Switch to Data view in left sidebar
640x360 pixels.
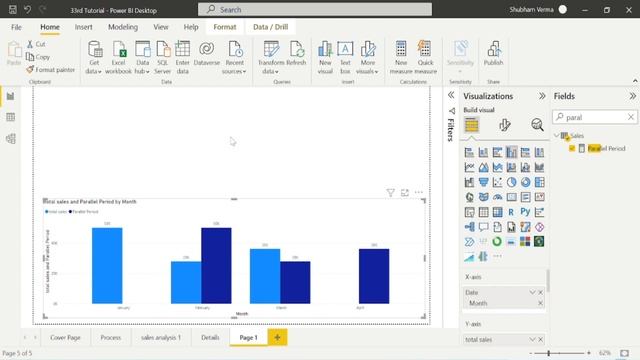coord(11,118)
